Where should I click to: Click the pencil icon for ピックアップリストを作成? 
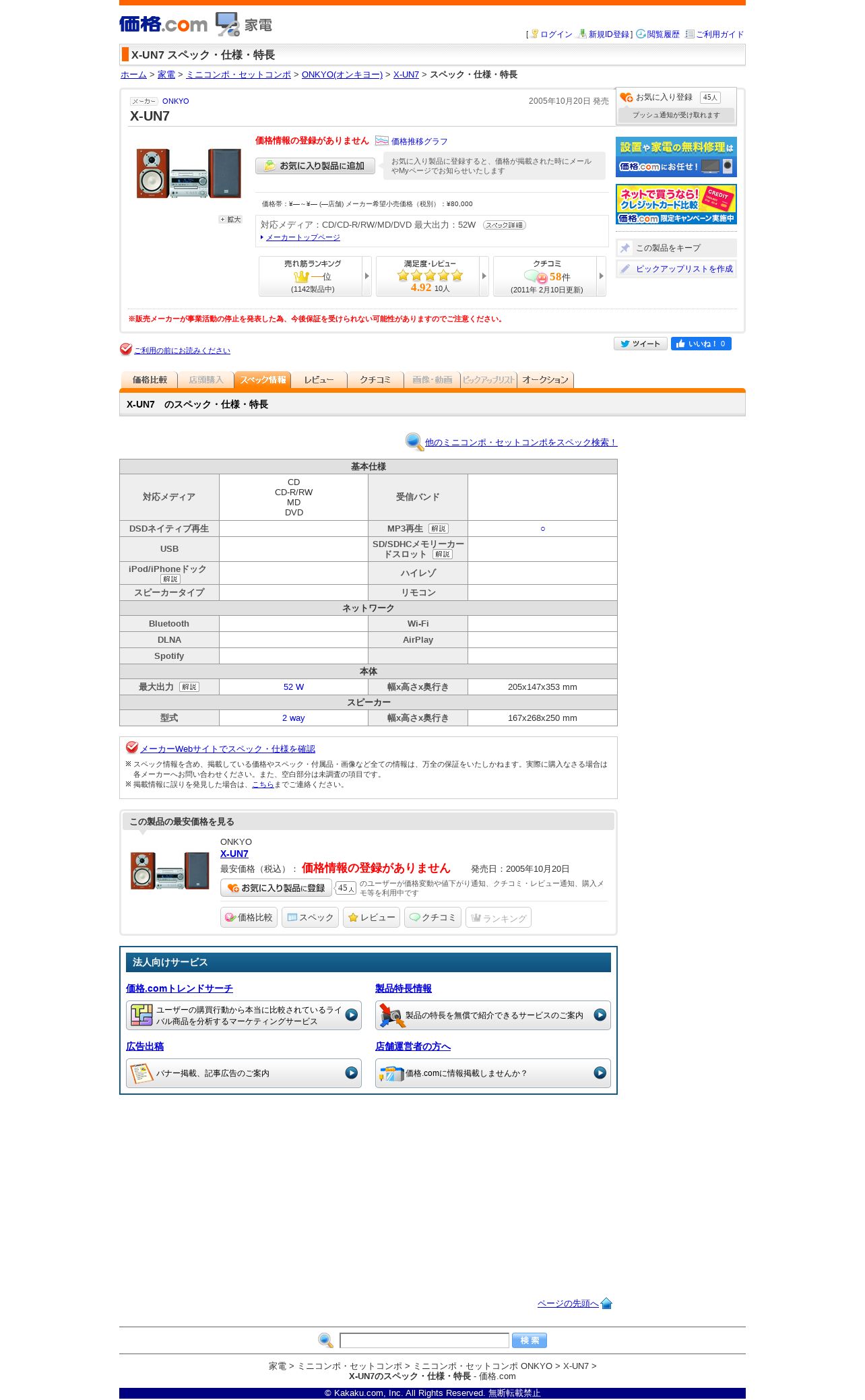coord(625,269)
